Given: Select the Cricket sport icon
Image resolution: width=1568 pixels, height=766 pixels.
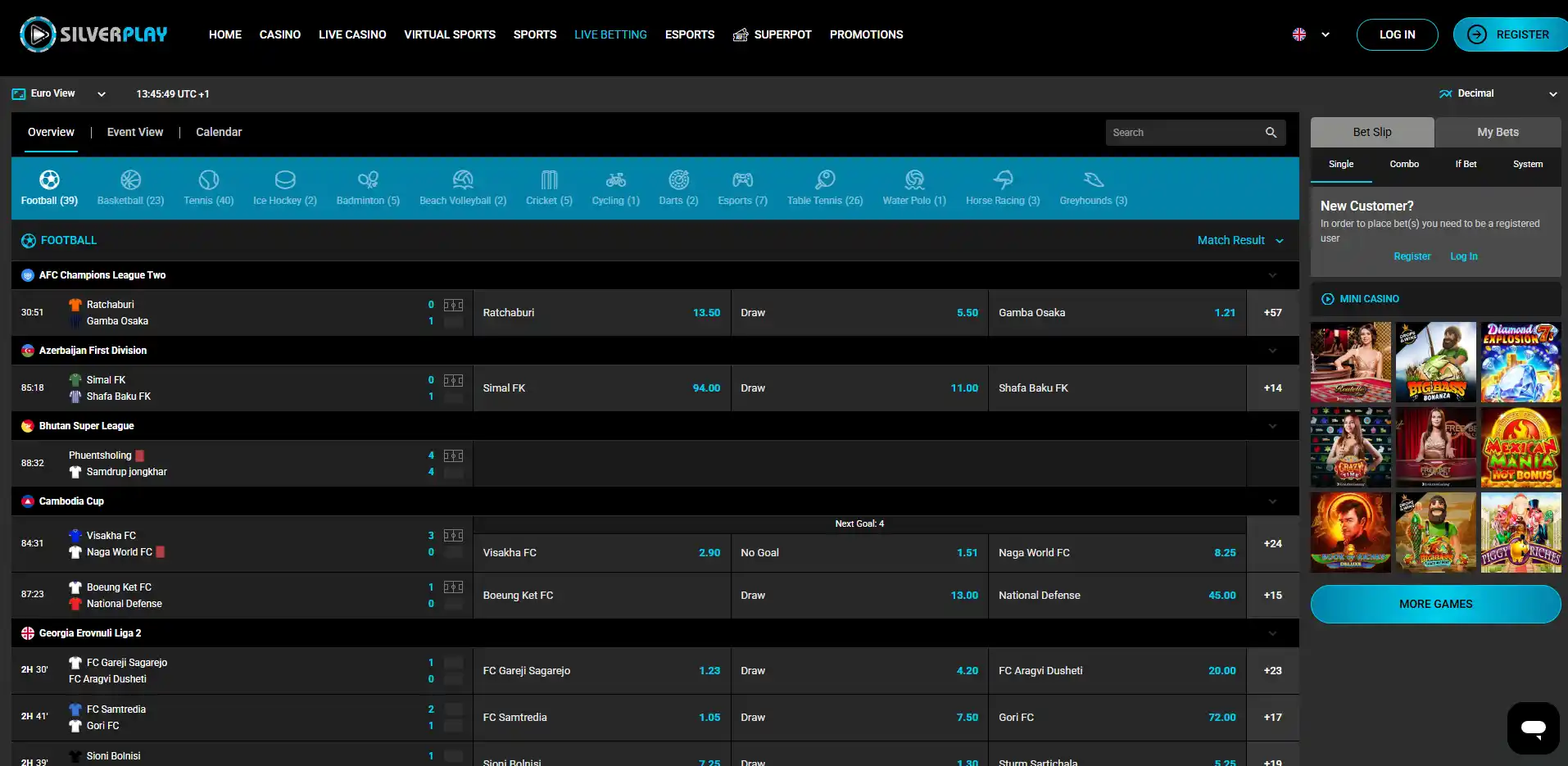Looking at the screenshot, I should 549,179.
